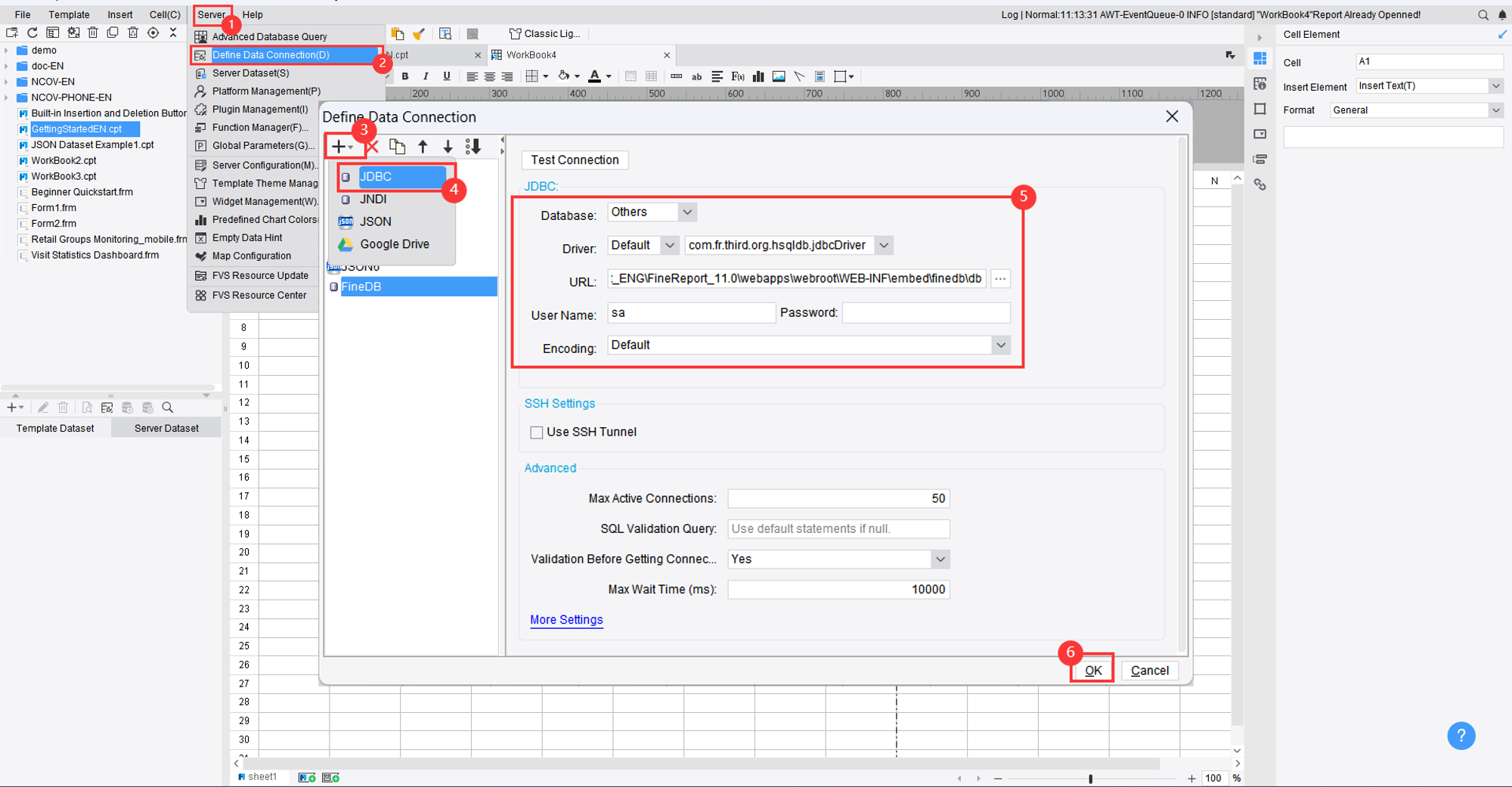The height and width of the screenshot is (787, 1512).
Task: Insert a chart using the toolbar icon
Action: coord(758,76)
